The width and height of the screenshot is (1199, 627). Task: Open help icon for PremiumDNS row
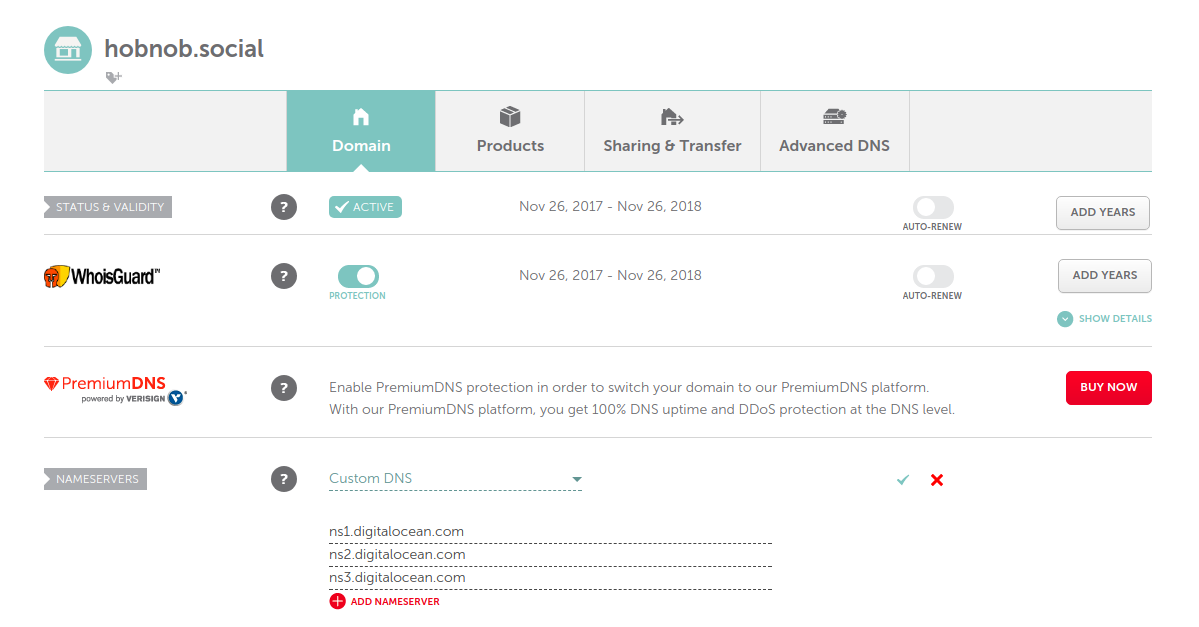point(284,387)
